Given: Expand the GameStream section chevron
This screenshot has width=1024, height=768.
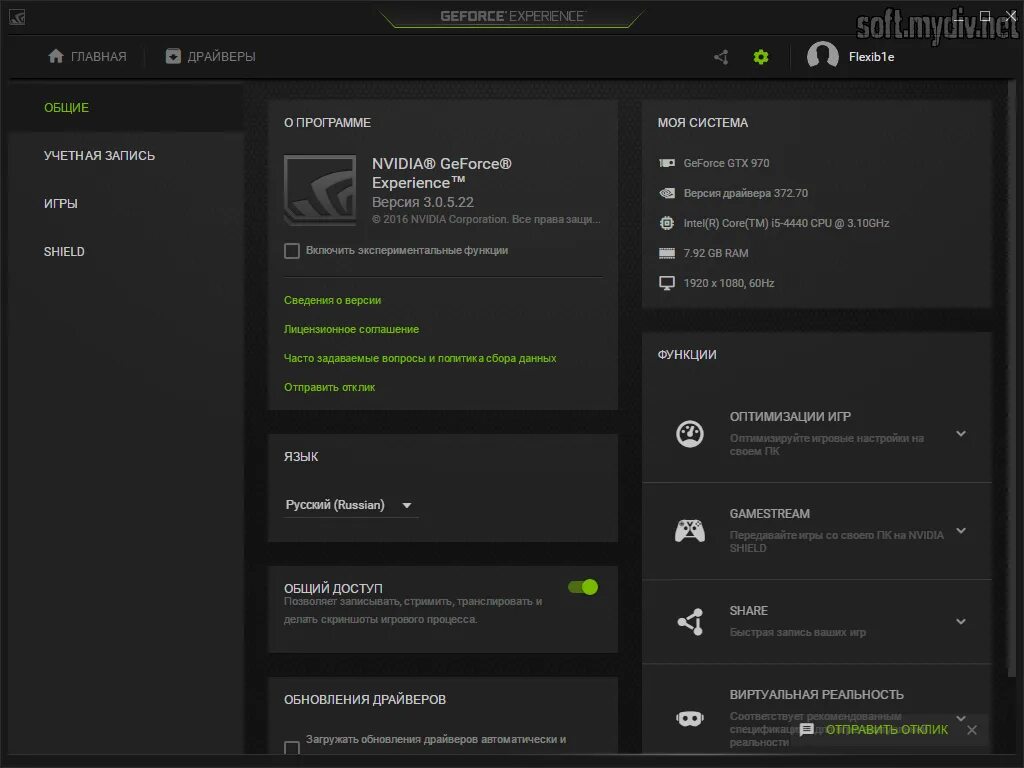Looking at the screenshot, I should [961, 531].
